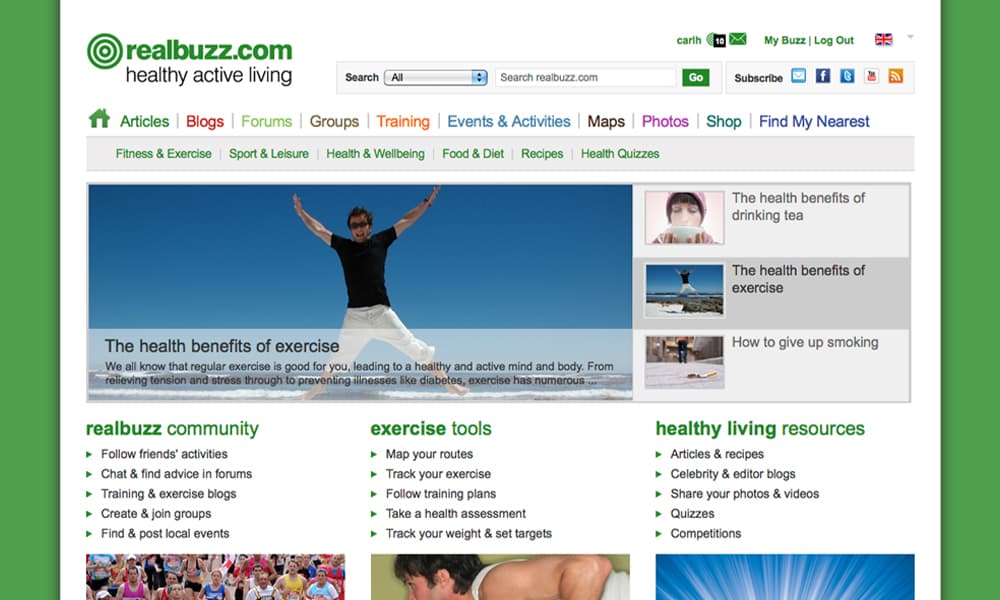The height and width of the screenshot is (600, 1000).
Task: Select the Health & Wellbeing submenu item
Action: (375, 154)
